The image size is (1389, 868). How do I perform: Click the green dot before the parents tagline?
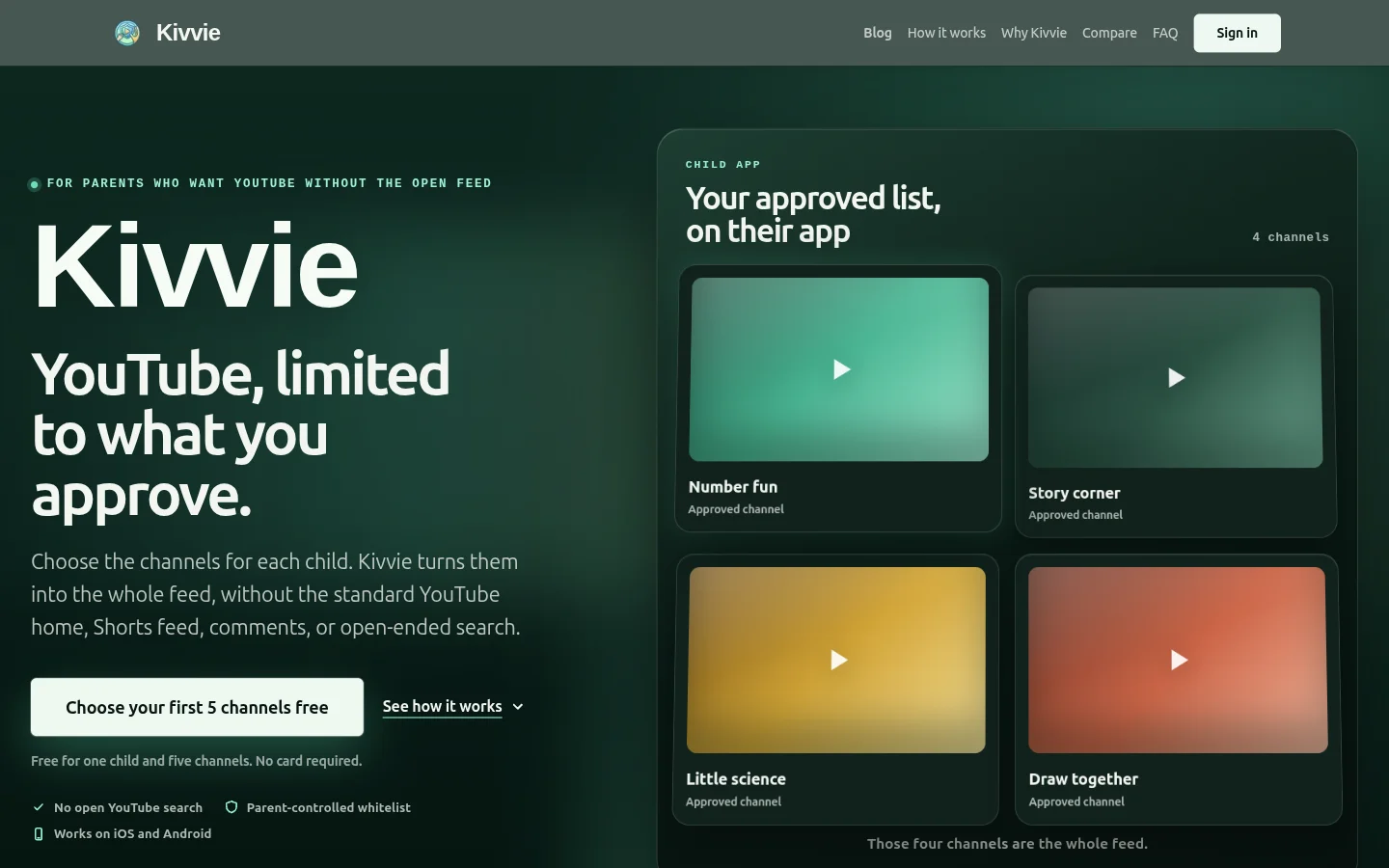pos(35,184)
